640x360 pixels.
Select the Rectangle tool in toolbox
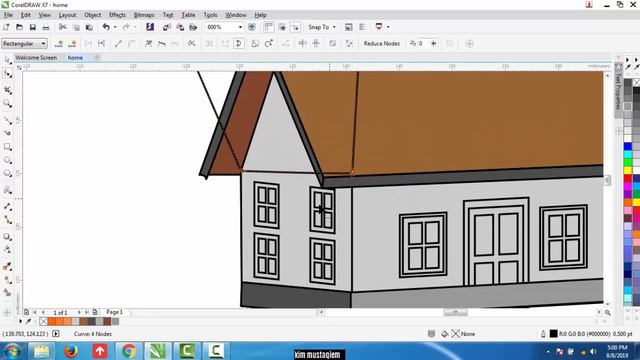7,147
